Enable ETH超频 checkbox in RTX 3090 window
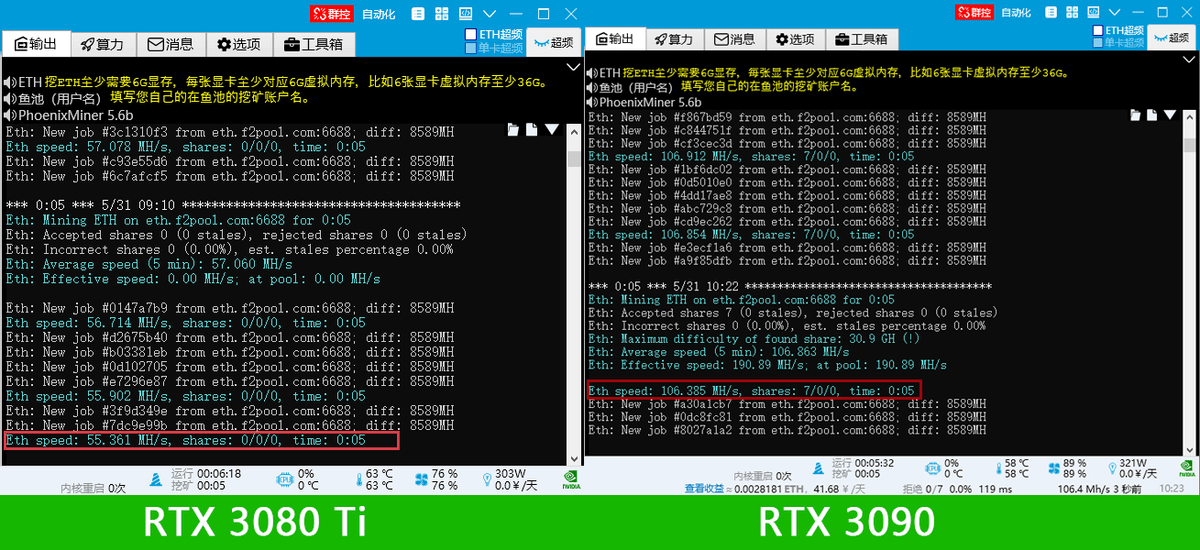Image resolution: width=1200 pixels, height=550 pixels. pos(1097,30)
